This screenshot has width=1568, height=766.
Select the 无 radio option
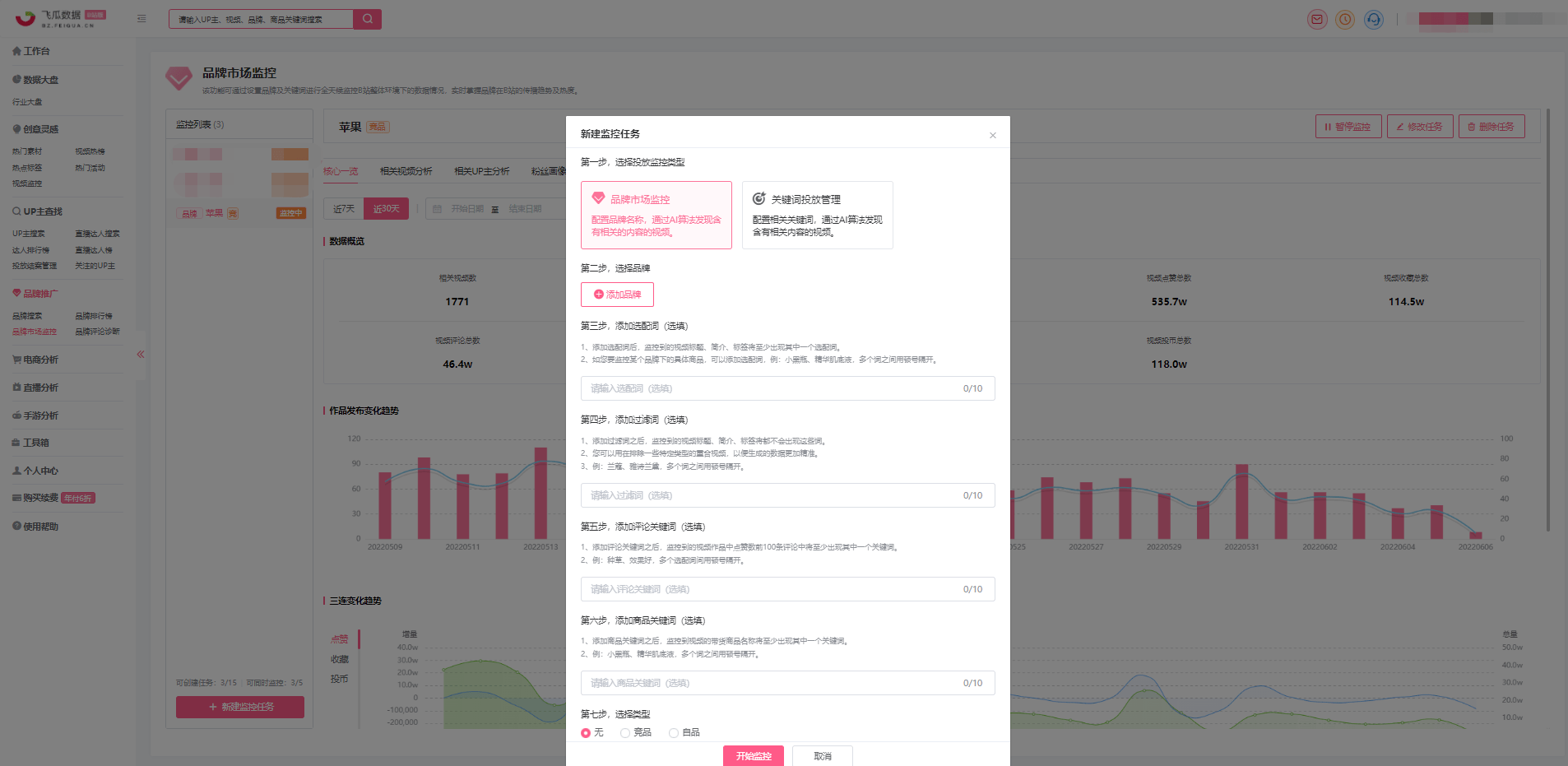(x=592, y=732)
